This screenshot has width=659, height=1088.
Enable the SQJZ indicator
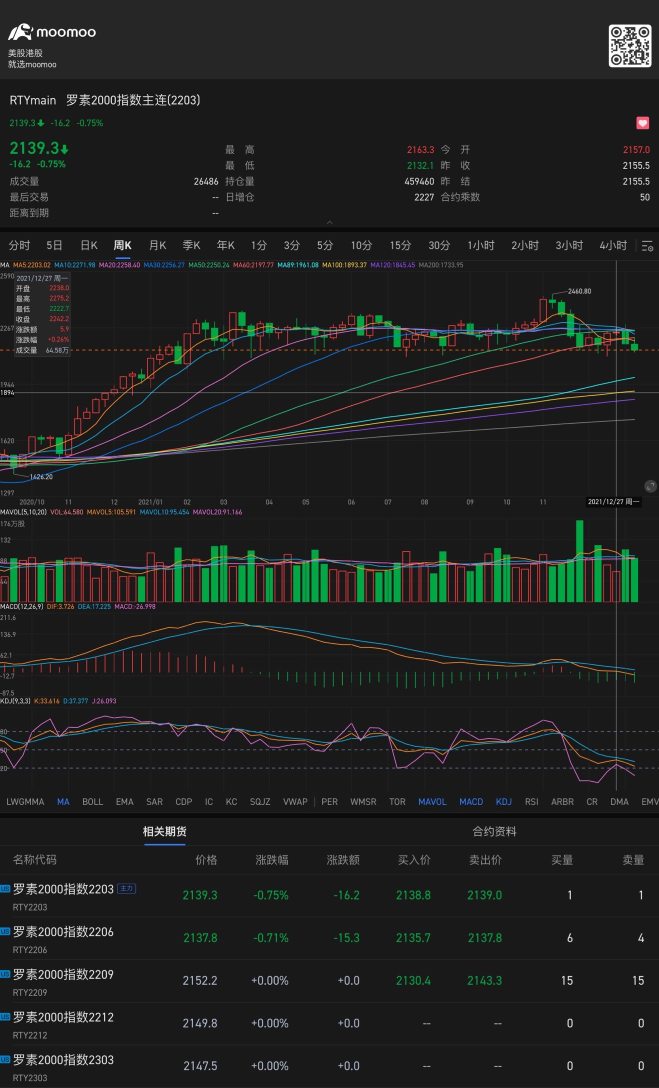260,801
